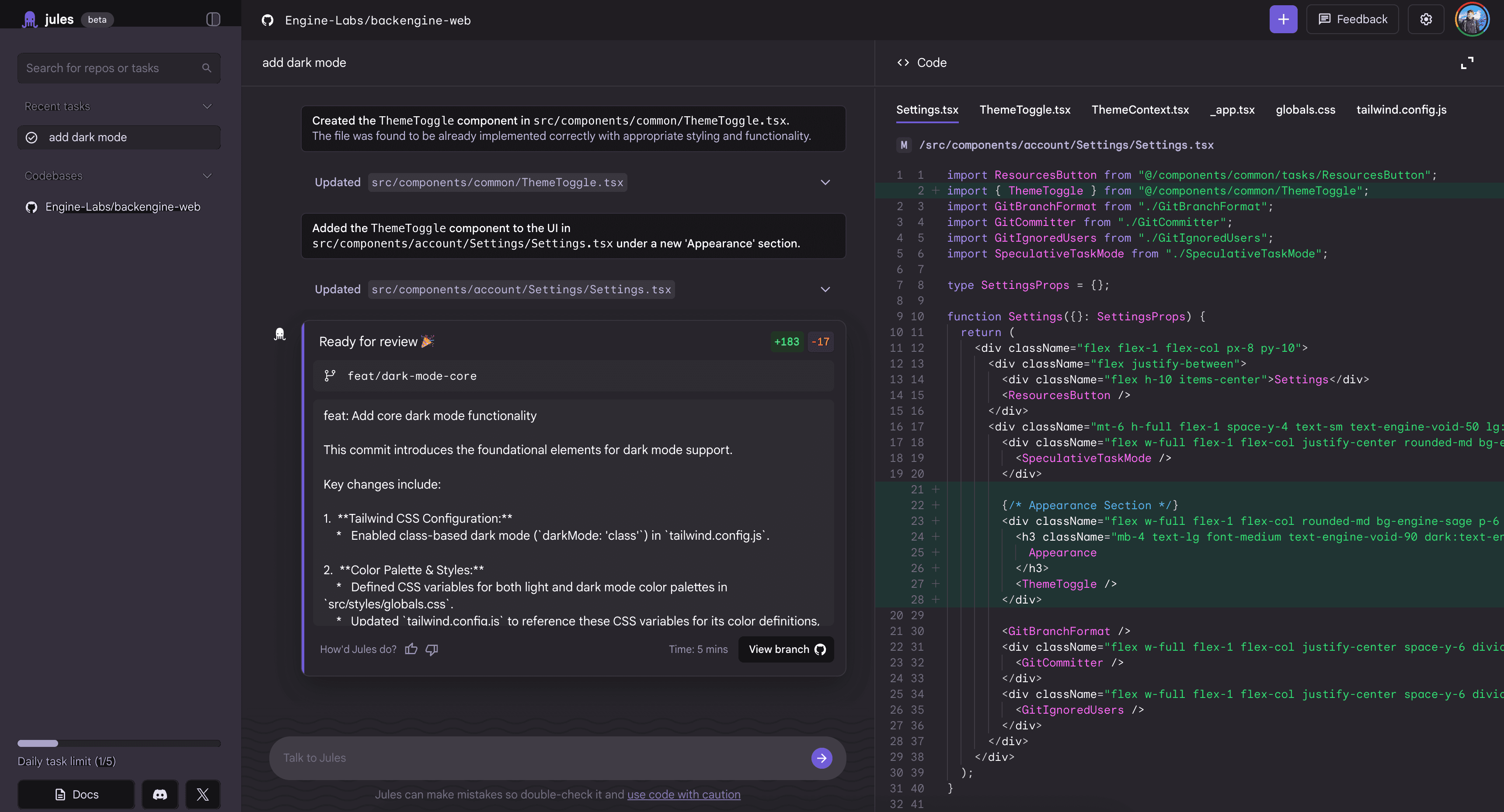Viewport: 1504px width, 812px height.
Task: Switch to the tailwind.config.js tab
Action: [1401, 110]
